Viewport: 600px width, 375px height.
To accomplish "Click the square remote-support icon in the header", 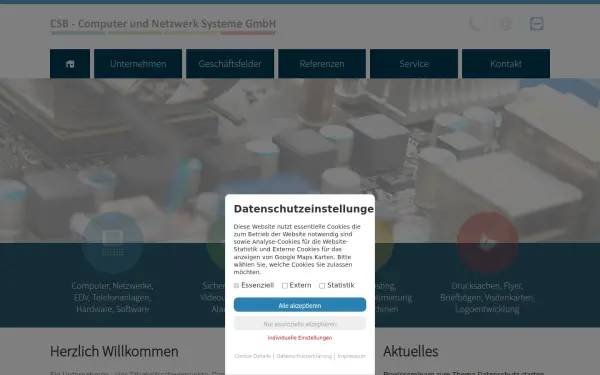I will [536, 24].
